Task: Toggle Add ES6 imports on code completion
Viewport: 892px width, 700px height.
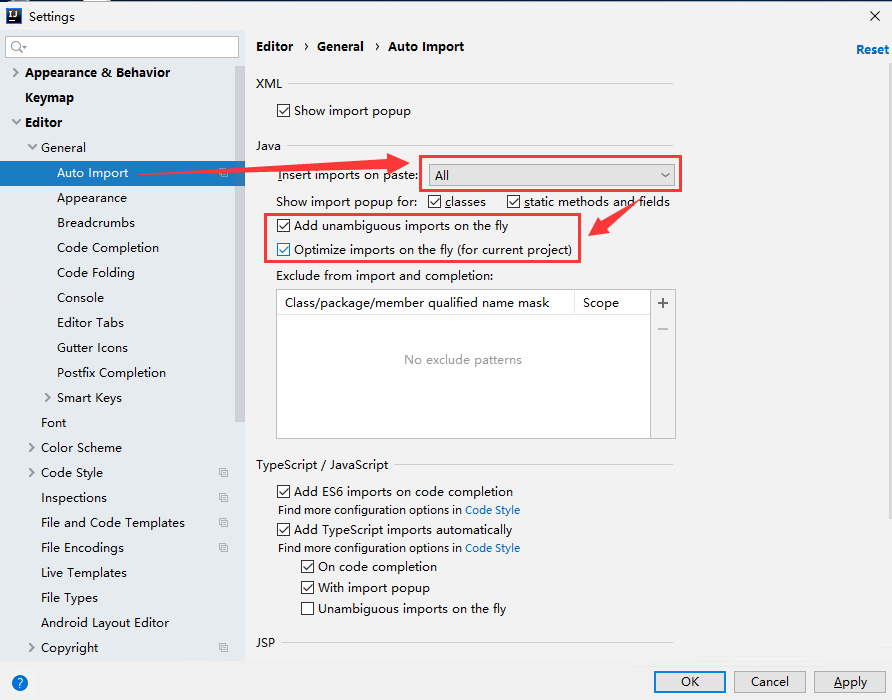Action: [x=283, y=491]
